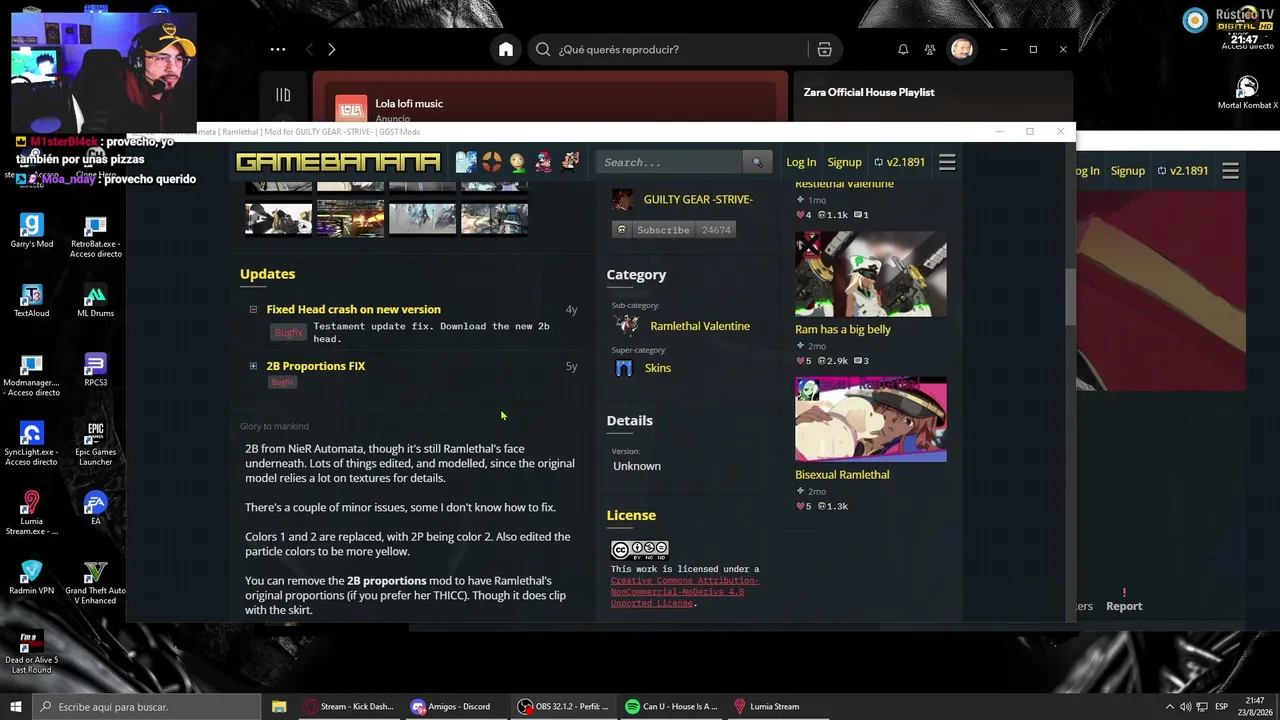Expand the 2B Proportions FIX update
The width and height of the screenshot is (1280, 720).
(x=253, y=366)
